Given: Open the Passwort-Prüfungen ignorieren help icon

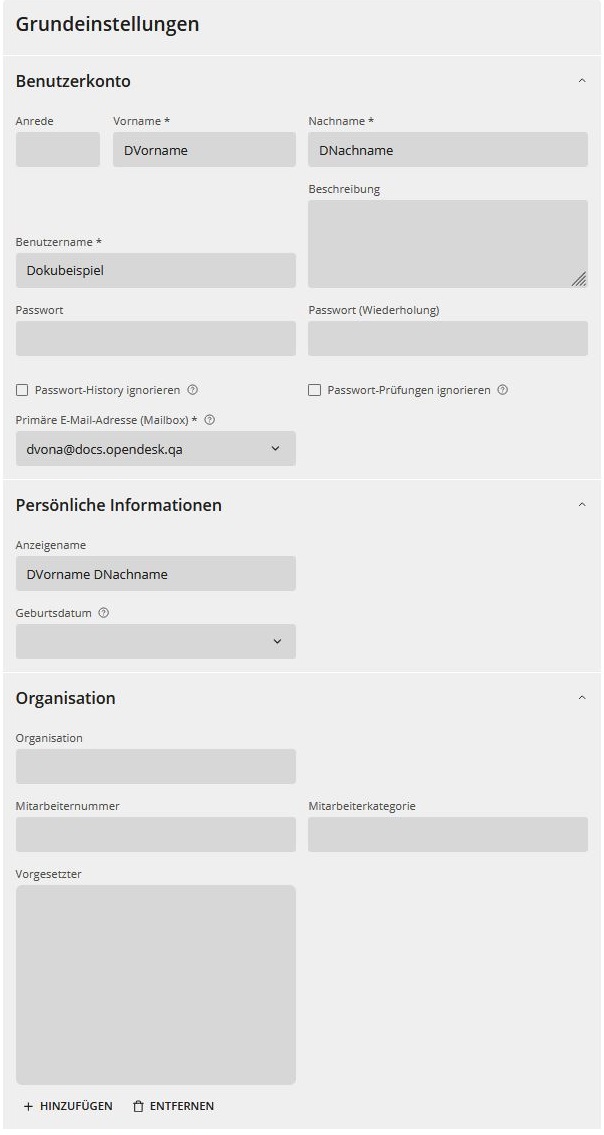Looking at the screenshot, I should pyautogui.click(x=502, y=390).
